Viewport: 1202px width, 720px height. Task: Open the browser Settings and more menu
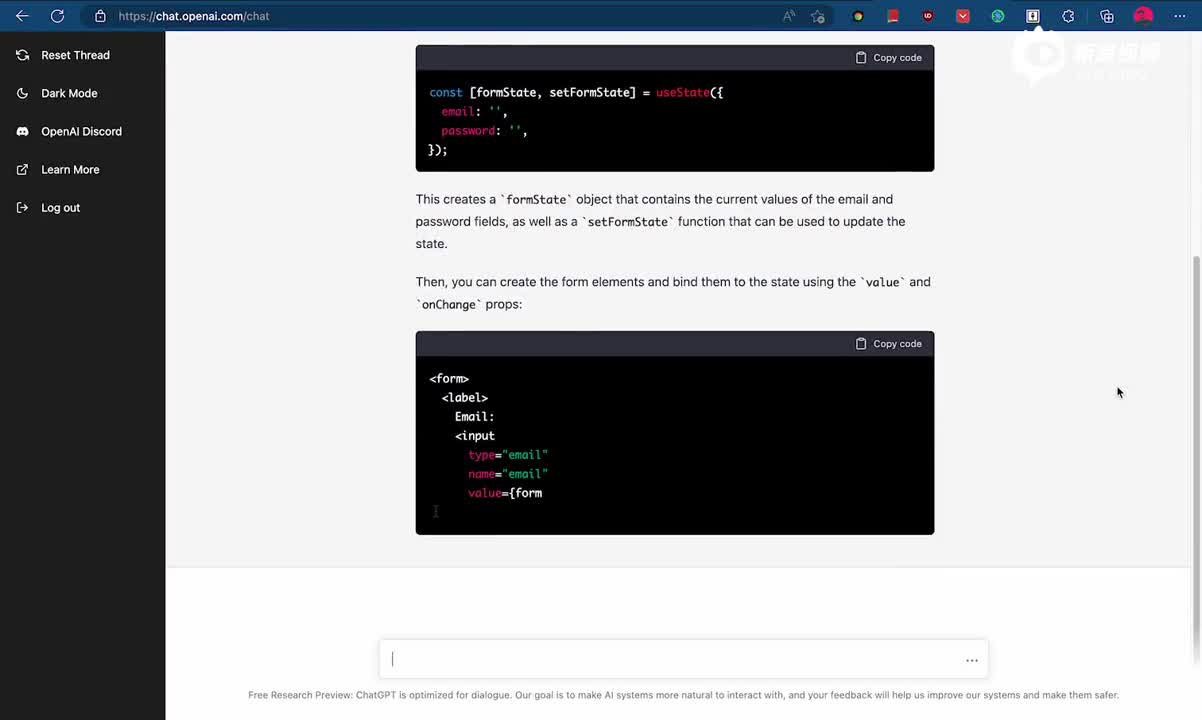coord(1180,16)
